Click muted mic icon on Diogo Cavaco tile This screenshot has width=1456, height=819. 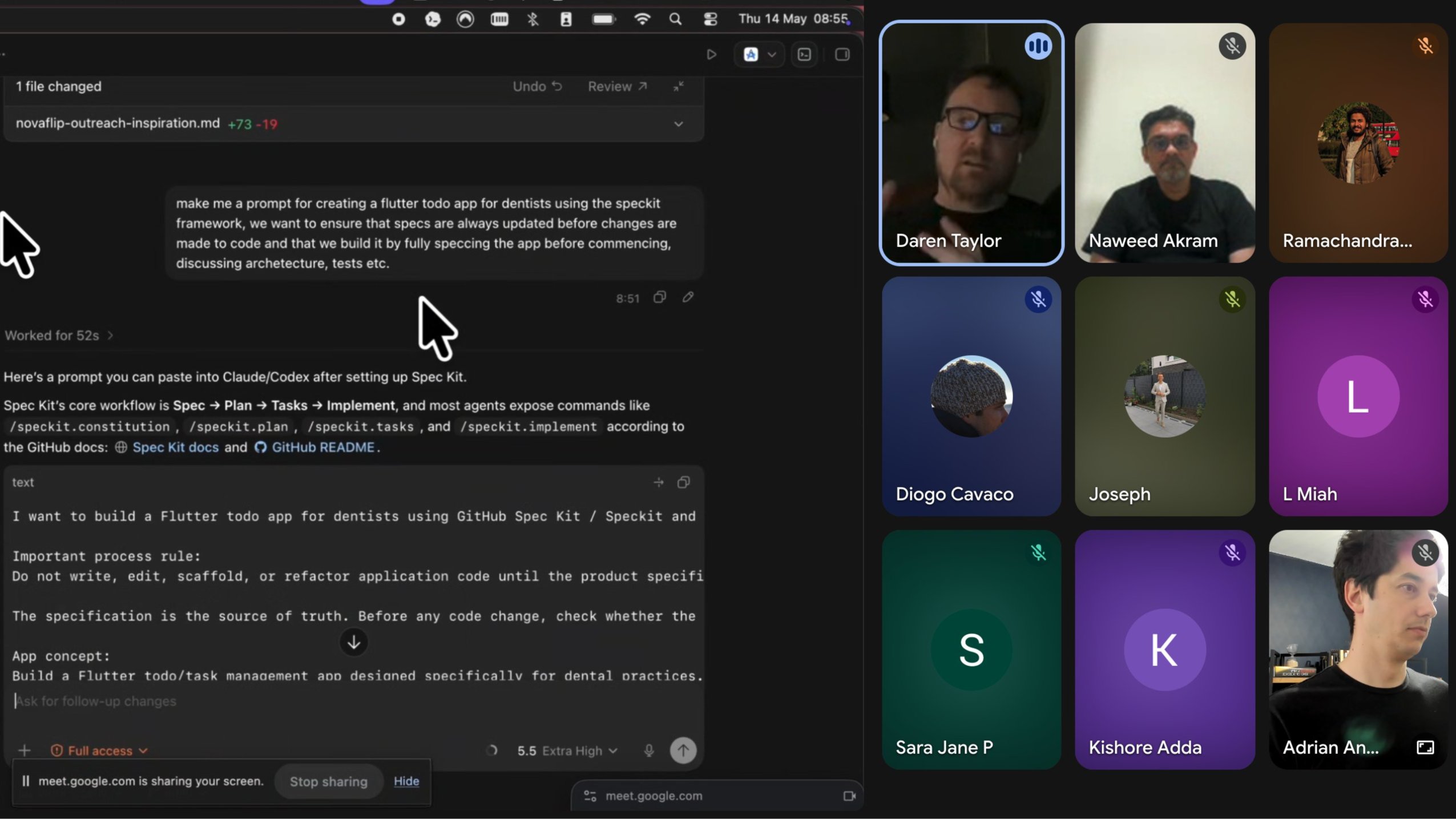coord(1038,300)
